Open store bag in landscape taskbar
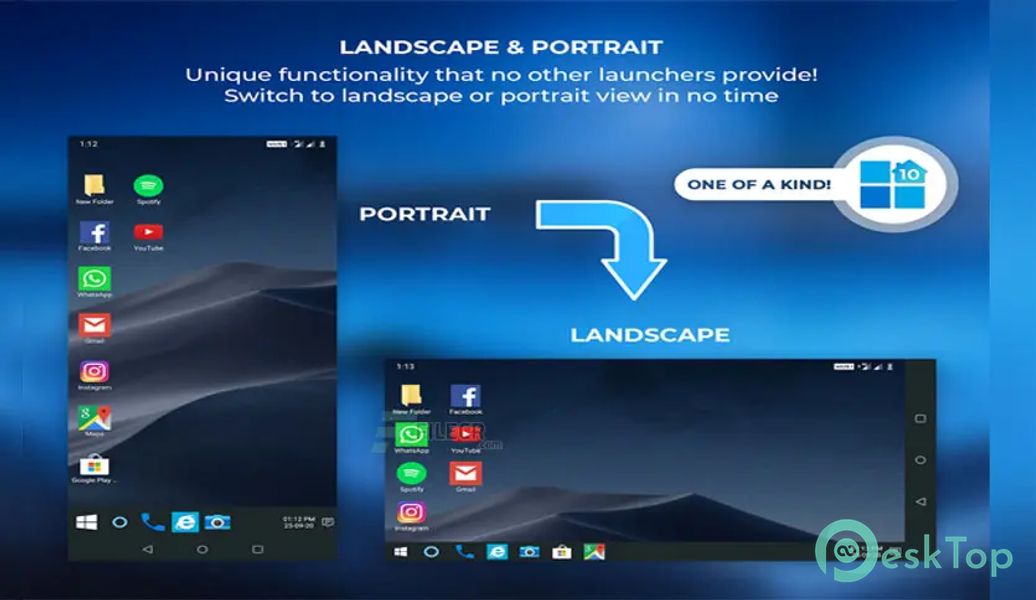This screenshot has width=1036, height=600. pos(562,552)
